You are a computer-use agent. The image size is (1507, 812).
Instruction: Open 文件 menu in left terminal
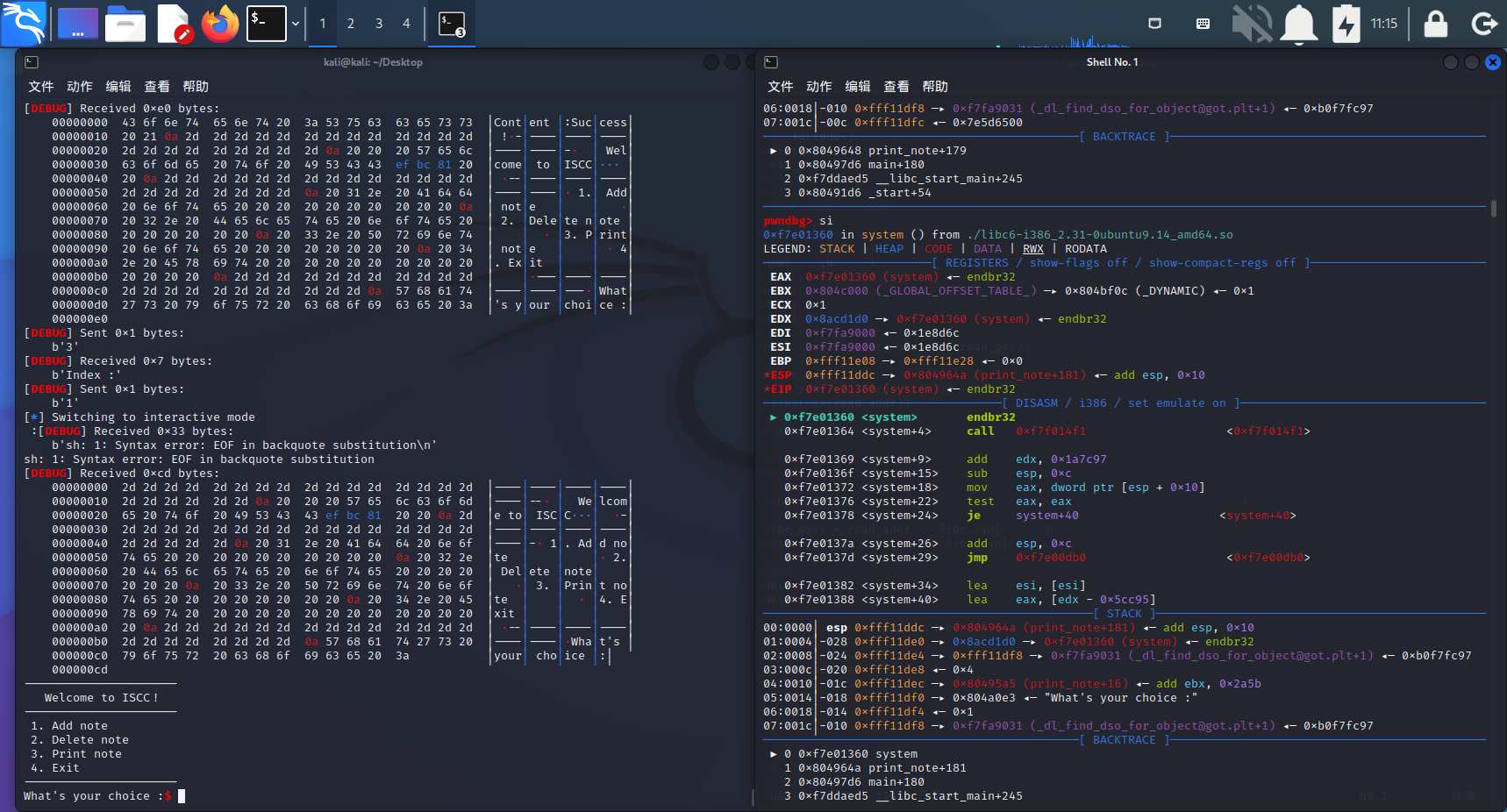(x=40, y=87)
